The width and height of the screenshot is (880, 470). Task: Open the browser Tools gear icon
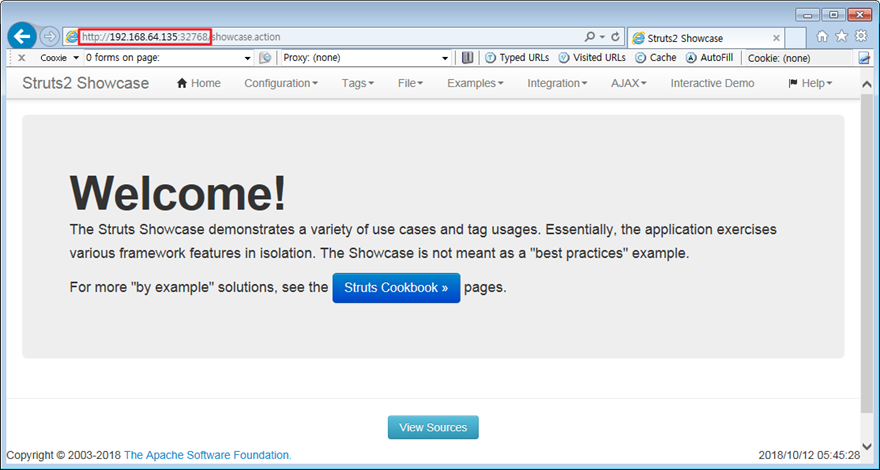tap(861, 36)
